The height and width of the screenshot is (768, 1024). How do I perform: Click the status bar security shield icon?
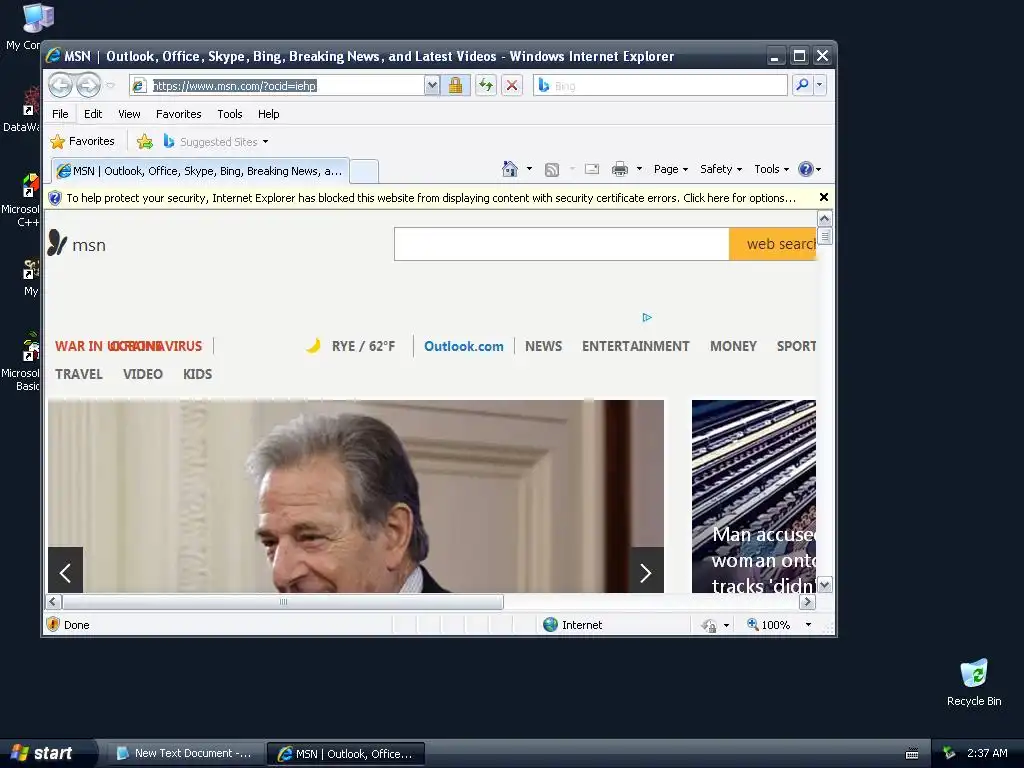pyautogui.click(x=54, y=624)
